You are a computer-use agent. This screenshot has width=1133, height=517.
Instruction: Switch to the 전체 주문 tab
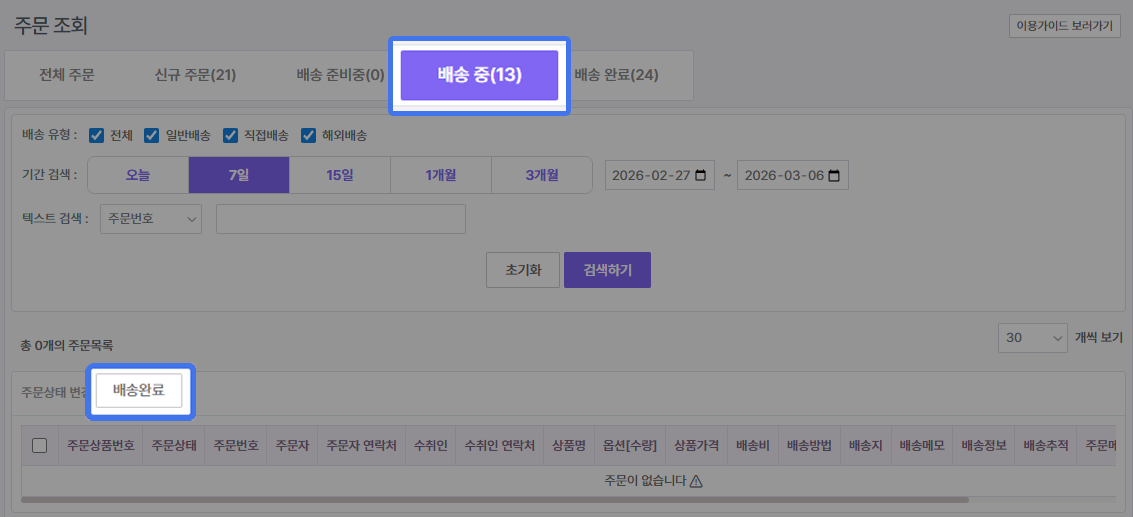(x=67, y=76)
